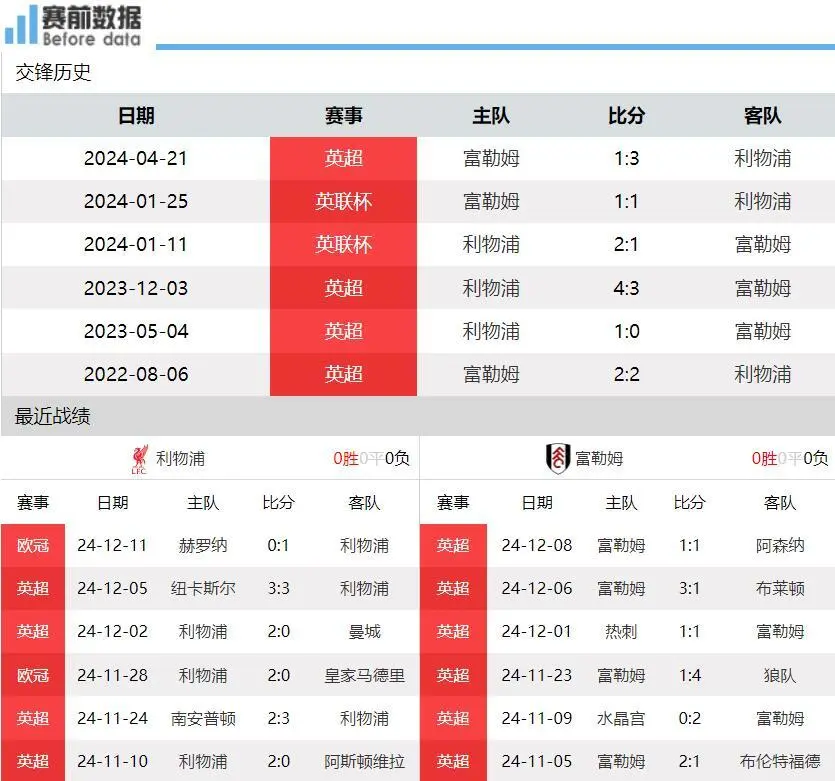Click the 1:0 score cell
The image size is (835, 781).
626,331
